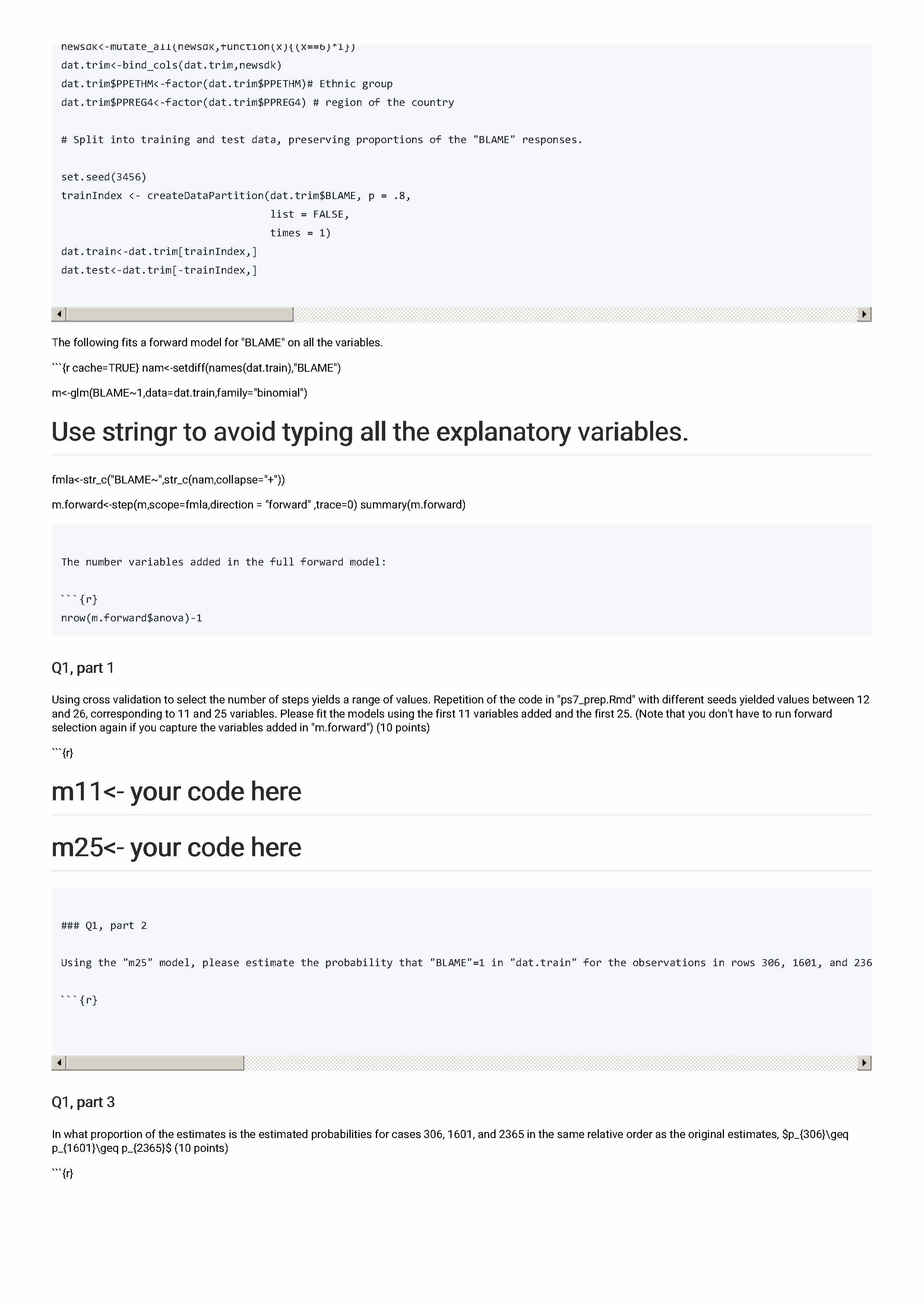This screenshot has height=1308, width=924.
Task: Click right scroll arrow under data-split code block
Action: pyautogui.click(x=864, y=314)
